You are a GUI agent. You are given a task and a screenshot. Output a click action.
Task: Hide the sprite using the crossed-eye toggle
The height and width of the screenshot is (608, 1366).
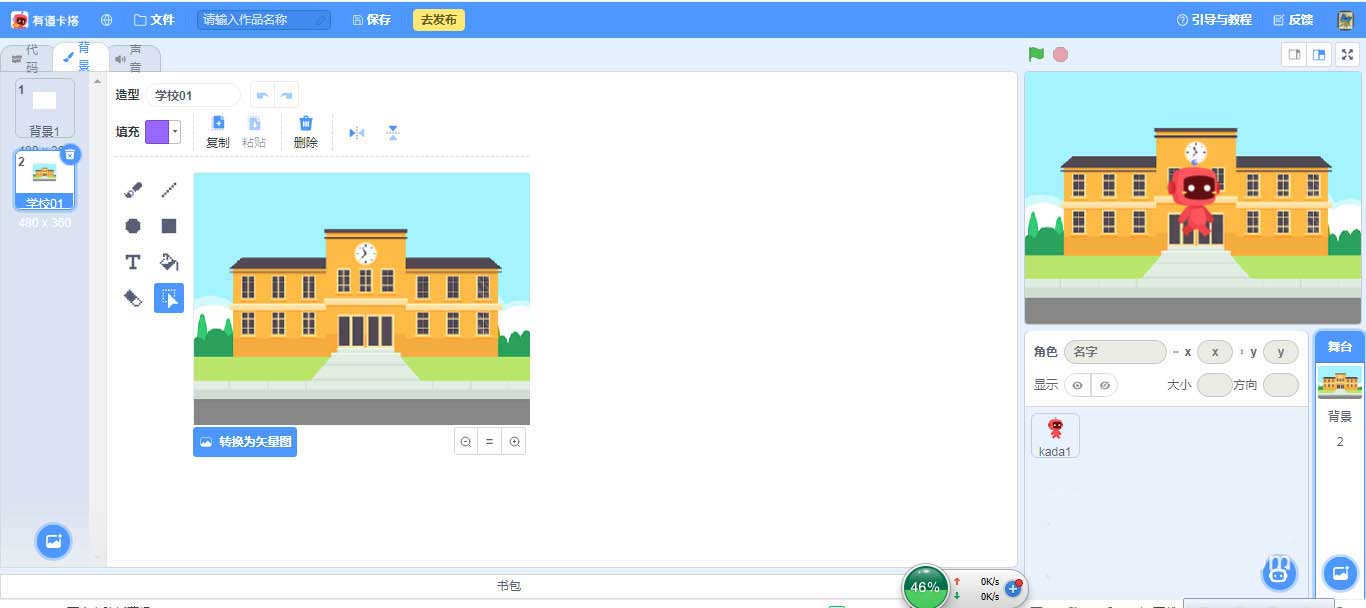click(x=1106, y=385)
